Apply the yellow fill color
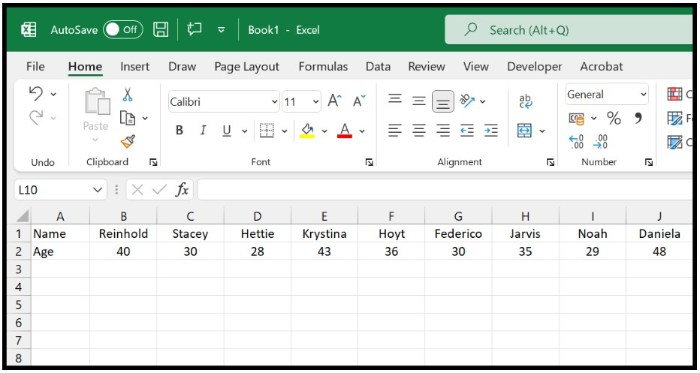 click(307, 131)
